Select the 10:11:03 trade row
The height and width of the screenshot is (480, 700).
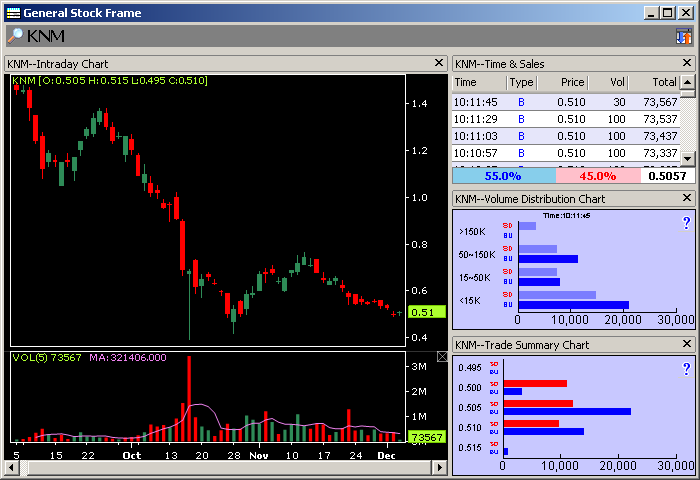pyautogui.click(x=566, y=136)
